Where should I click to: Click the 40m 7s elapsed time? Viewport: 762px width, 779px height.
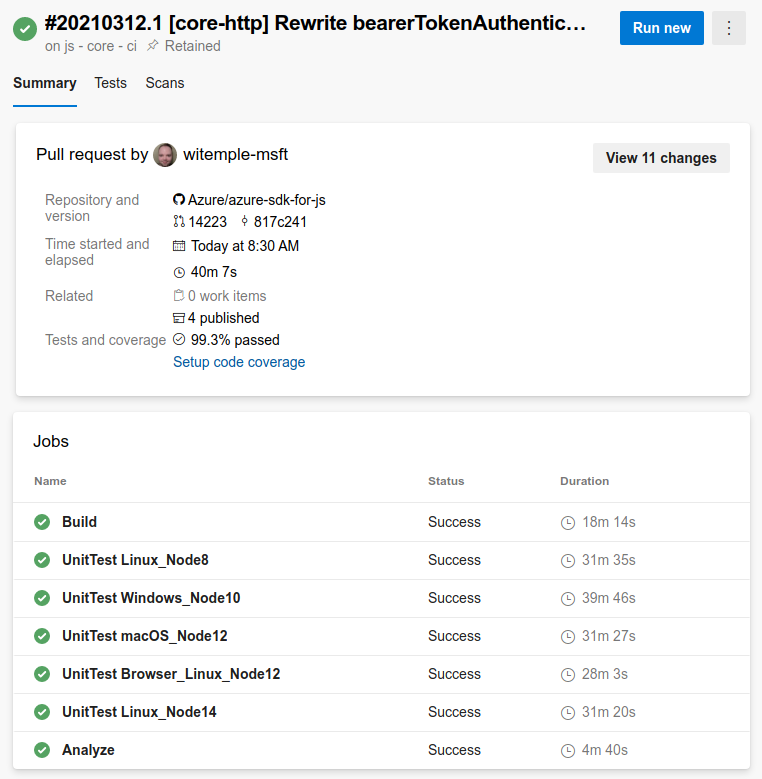(214, 272)
